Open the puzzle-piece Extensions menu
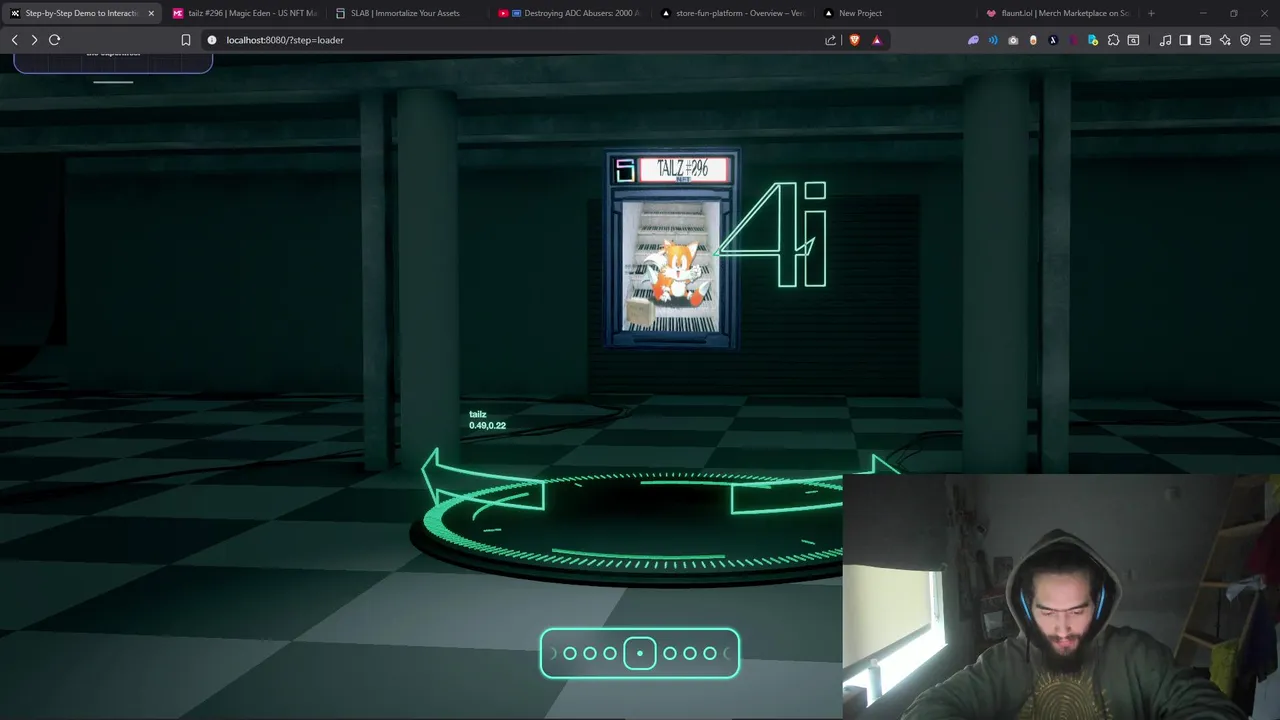Image resolution: width=1280 pixels, height=720 pixels. [1113, 40]
